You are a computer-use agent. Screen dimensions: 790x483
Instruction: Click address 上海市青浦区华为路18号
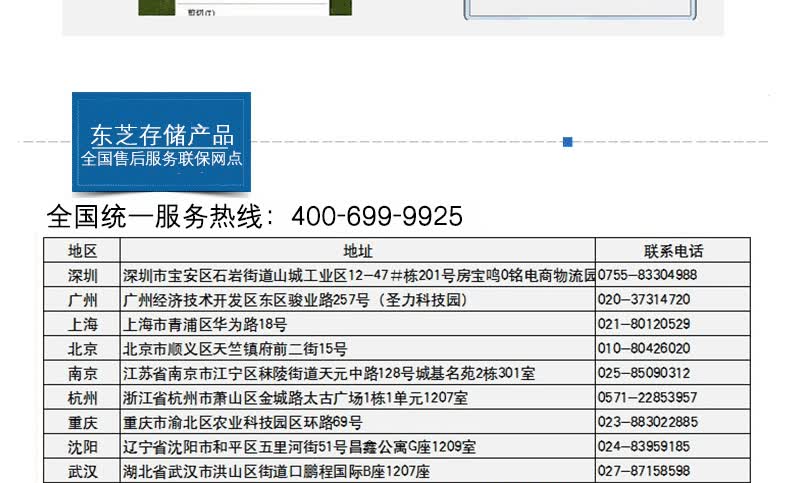pyautogui.click(x=205, y=324)
